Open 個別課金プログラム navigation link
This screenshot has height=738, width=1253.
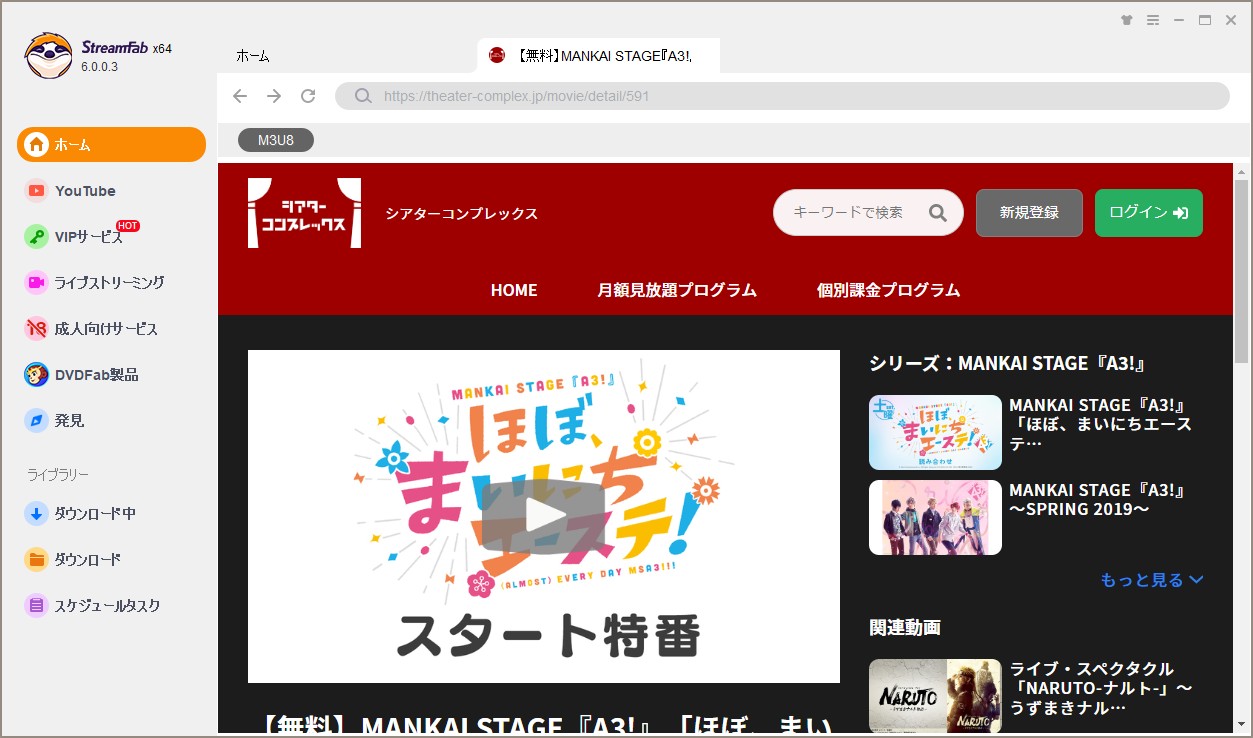pos(888,290)
